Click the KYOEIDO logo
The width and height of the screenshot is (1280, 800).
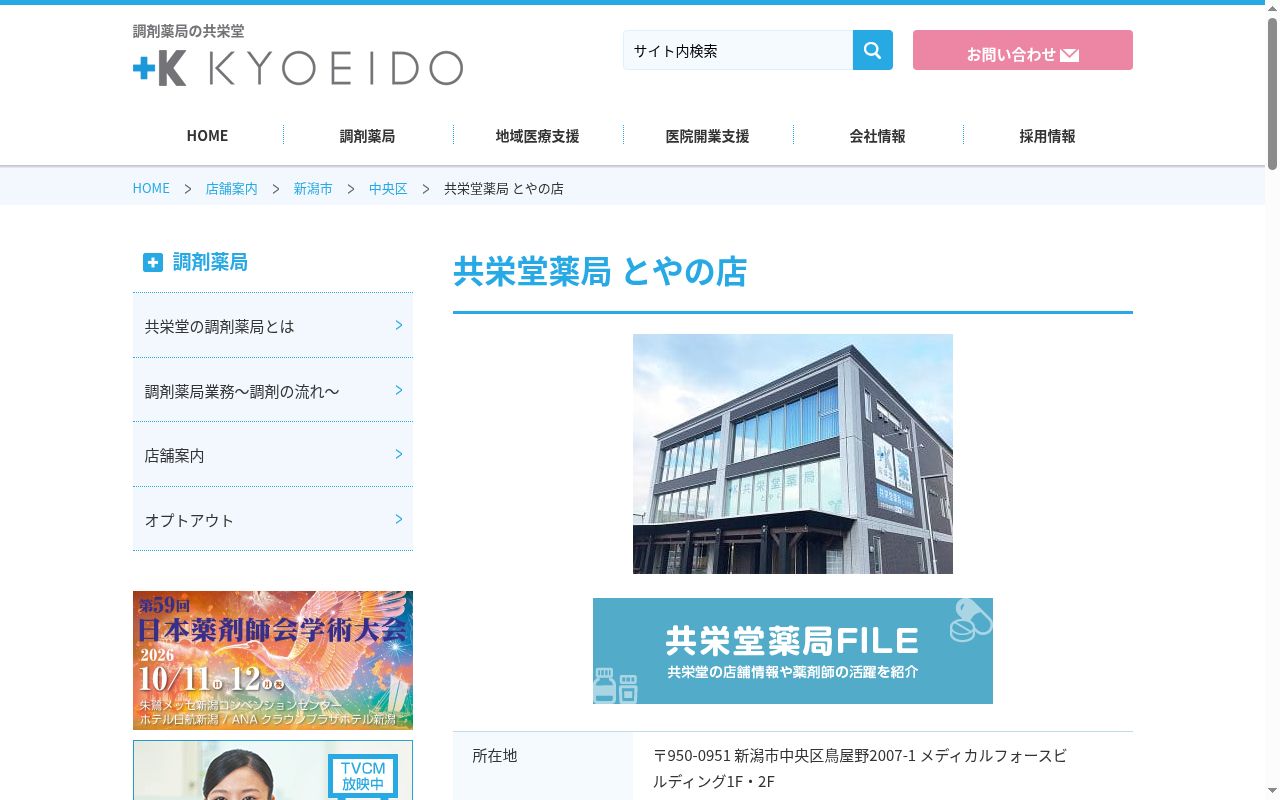pos(298,68)
